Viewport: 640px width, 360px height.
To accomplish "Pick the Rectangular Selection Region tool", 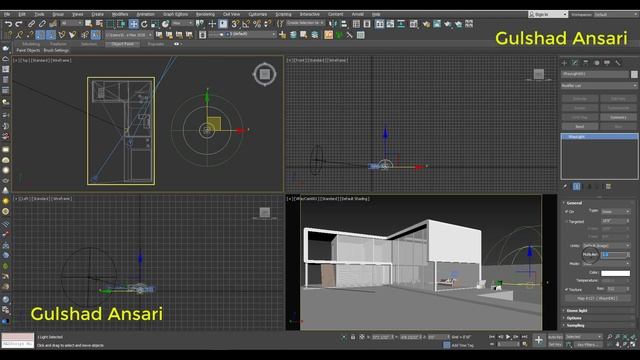I will 110,24.
